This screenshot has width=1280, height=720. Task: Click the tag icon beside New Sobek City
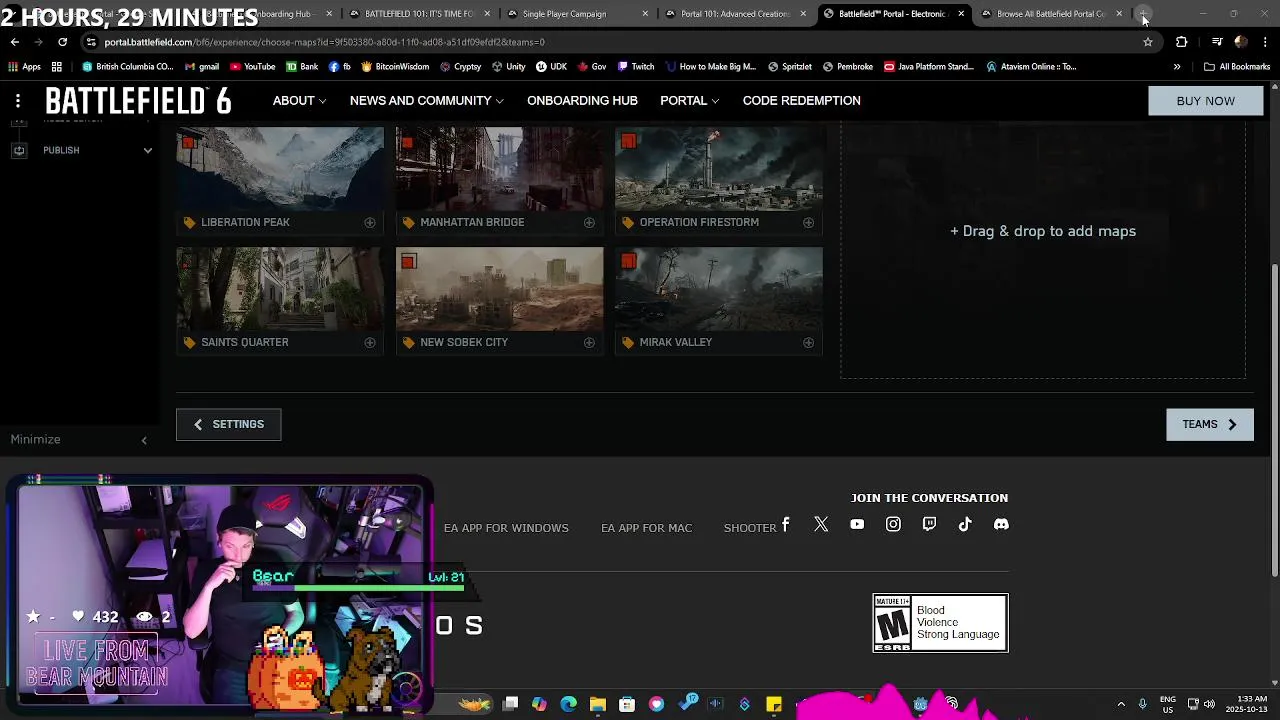408,343
